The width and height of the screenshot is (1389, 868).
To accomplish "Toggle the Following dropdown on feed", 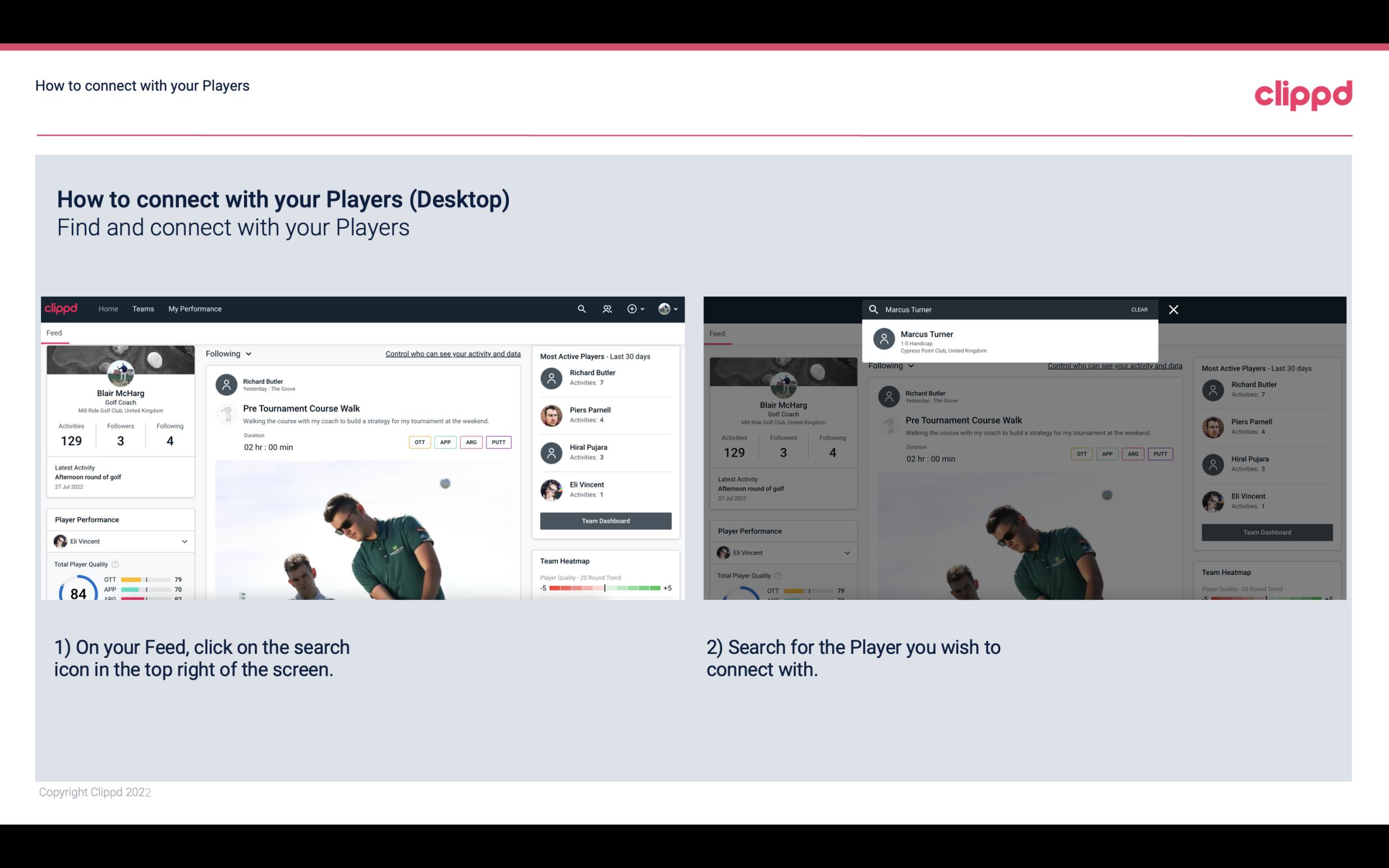I will [228, 353].
